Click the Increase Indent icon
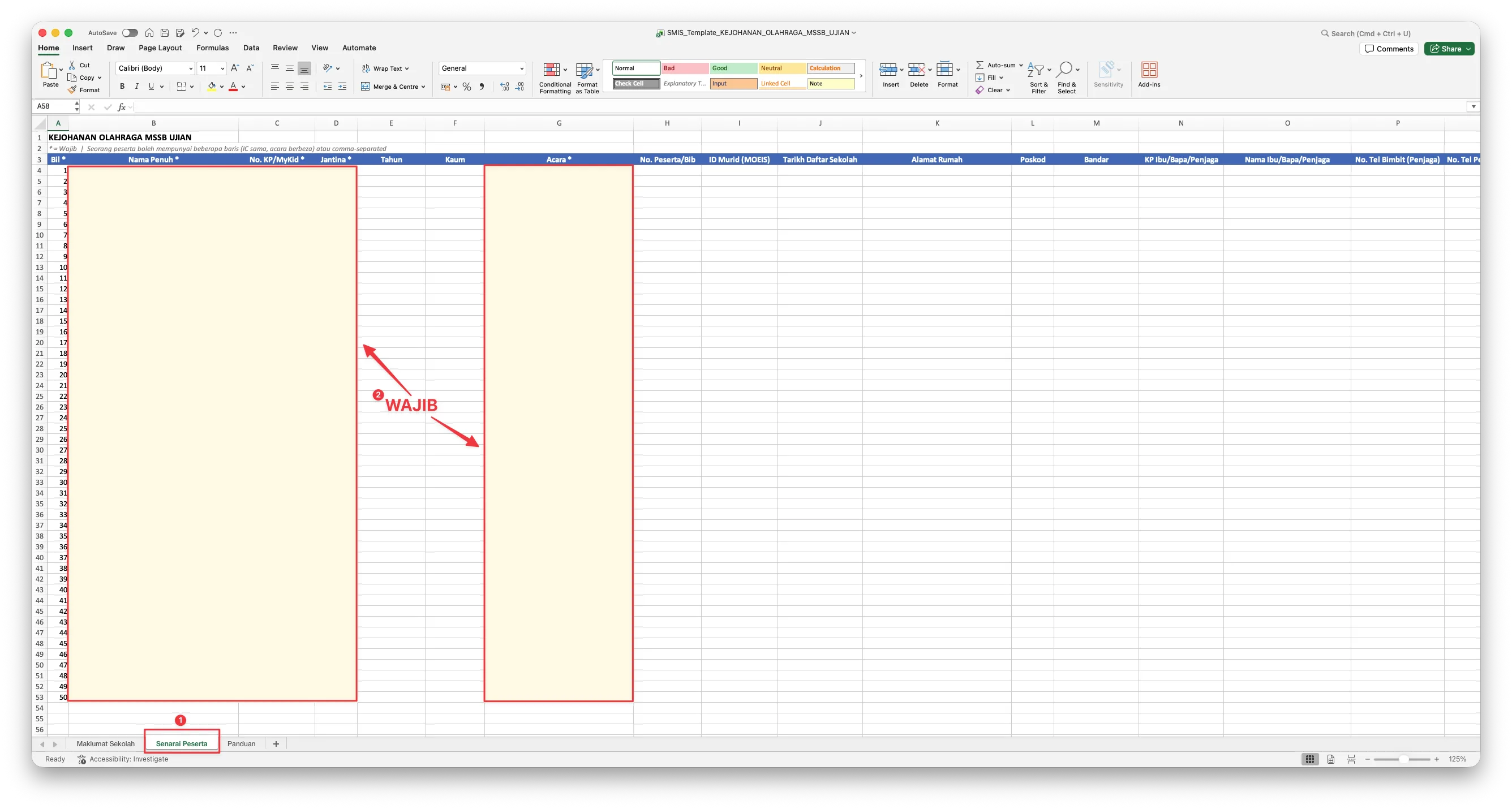Viewport: 1512px width, 809px height. click(x=342, y=86)
